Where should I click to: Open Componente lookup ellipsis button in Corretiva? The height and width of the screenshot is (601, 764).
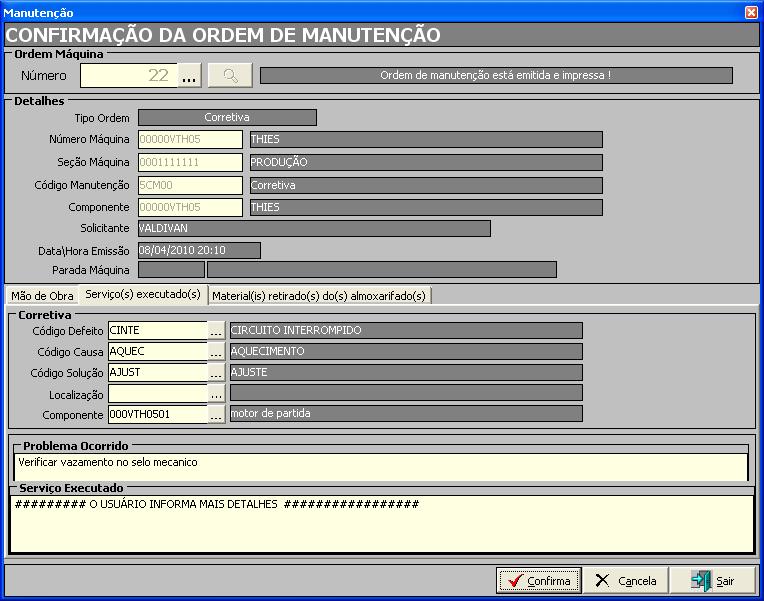(x=216, y=414)
